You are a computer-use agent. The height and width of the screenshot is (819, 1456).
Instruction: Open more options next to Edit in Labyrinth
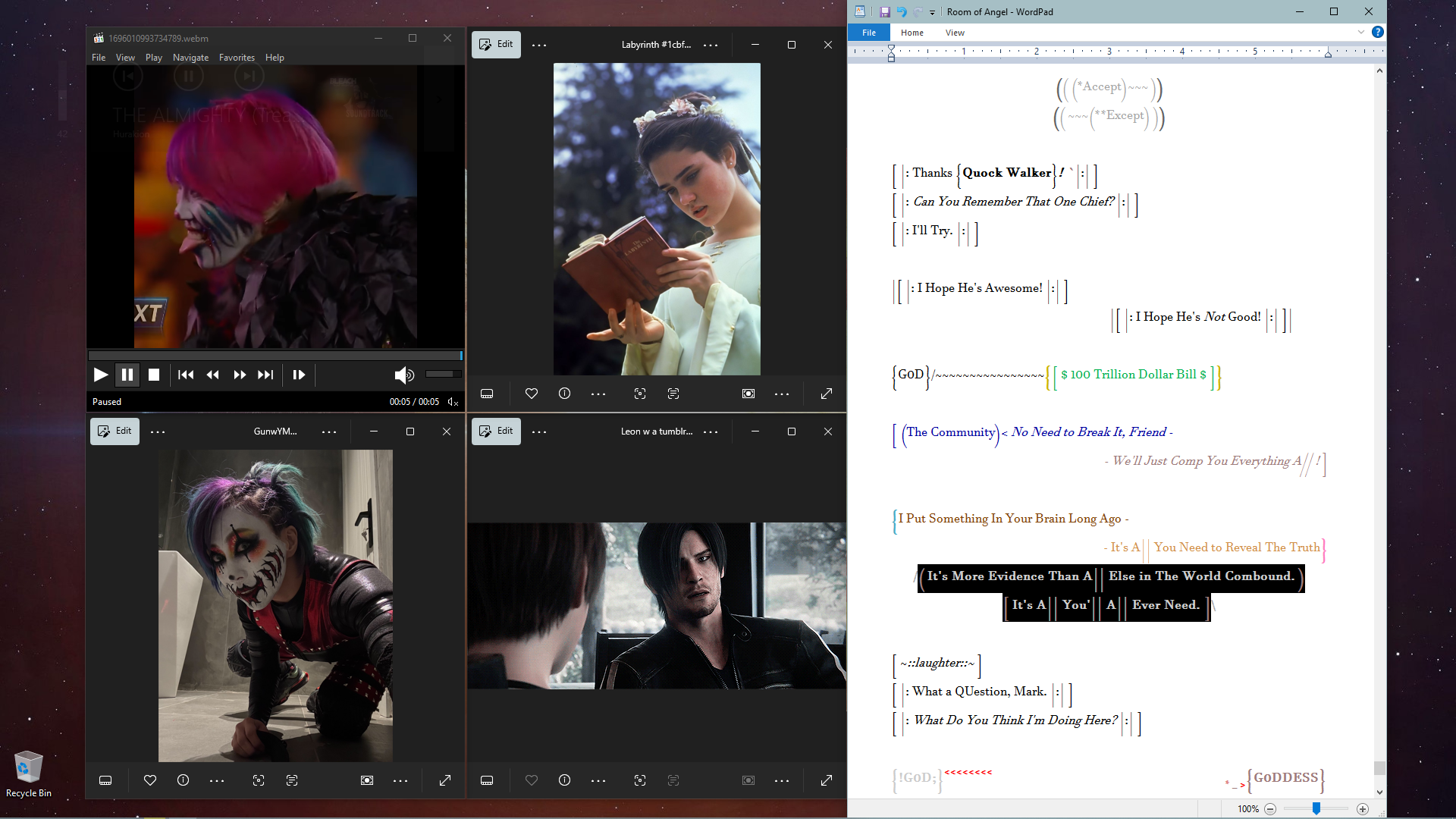click(539, 45)
